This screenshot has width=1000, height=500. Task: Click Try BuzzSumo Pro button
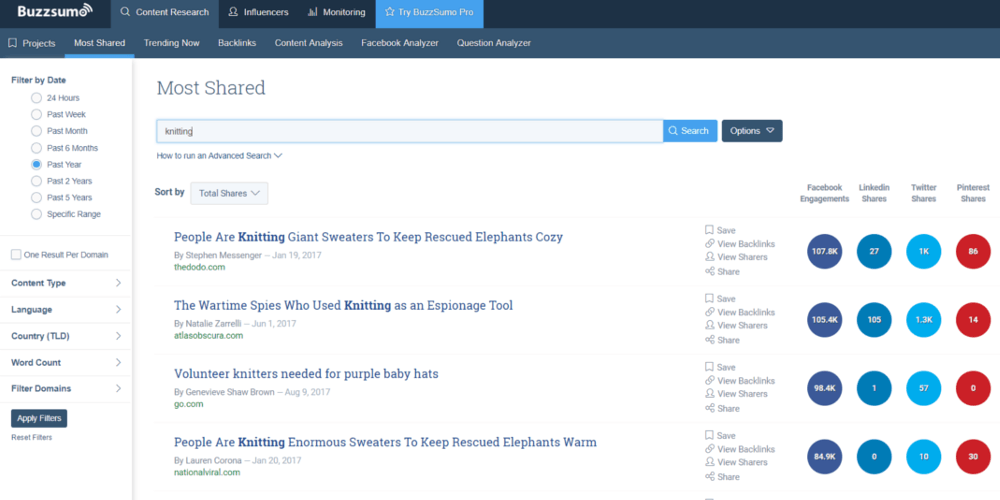(429, 12)
